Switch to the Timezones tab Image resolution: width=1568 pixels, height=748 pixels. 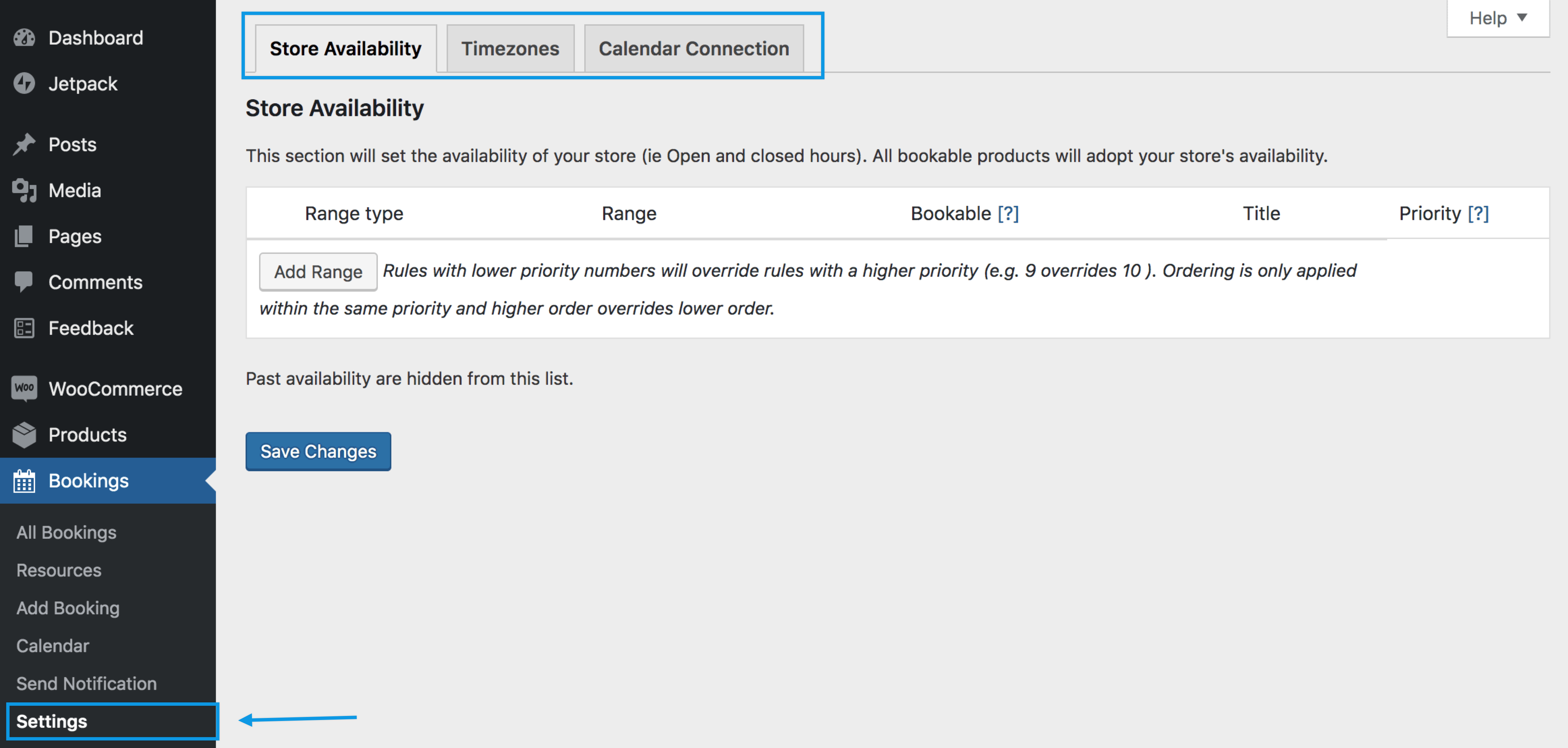tap(510, 49)
